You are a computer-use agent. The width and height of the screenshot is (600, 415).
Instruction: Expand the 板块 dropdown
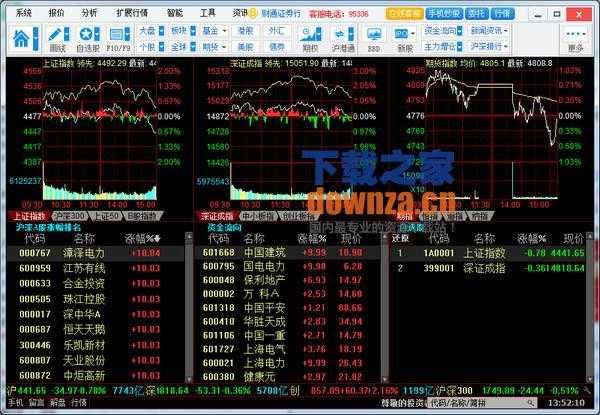click(x=181, y=31)
